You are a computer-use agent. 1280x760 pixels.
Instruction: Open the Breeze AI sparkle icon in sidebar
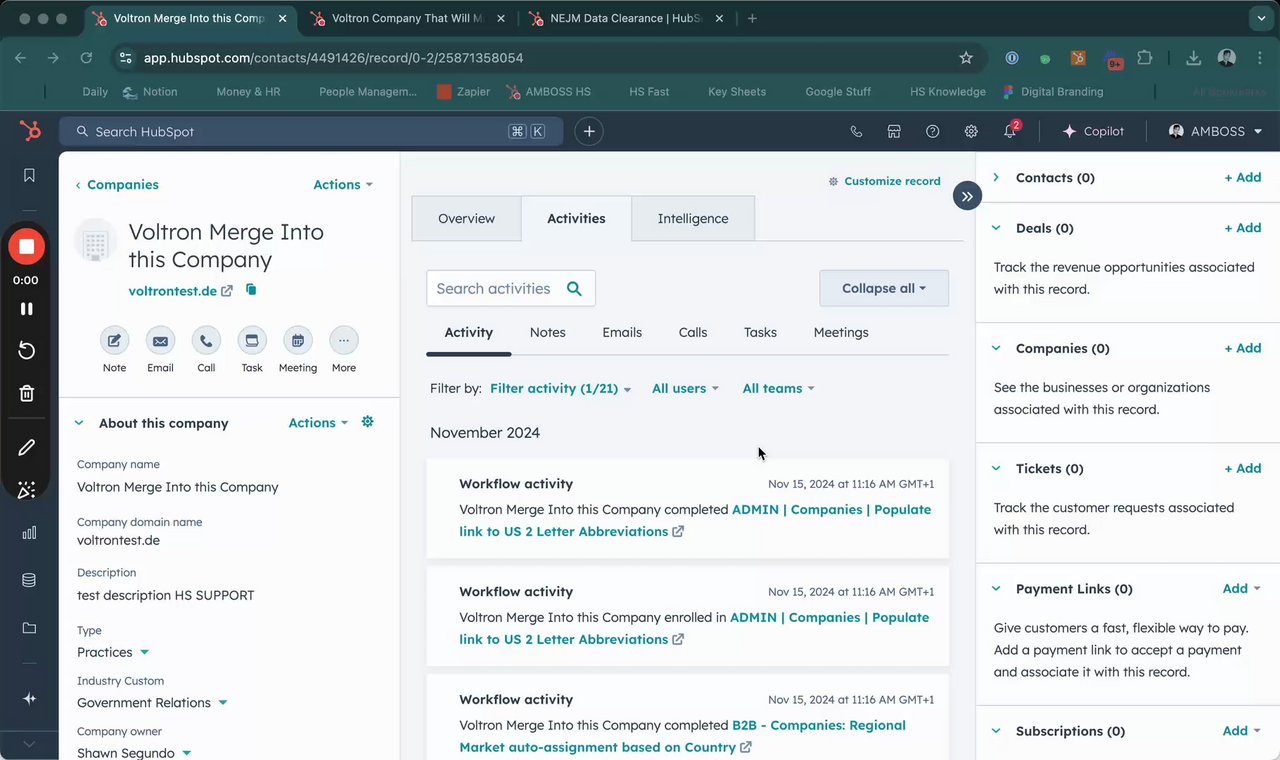pyautogui.click(x=29, y=699)
